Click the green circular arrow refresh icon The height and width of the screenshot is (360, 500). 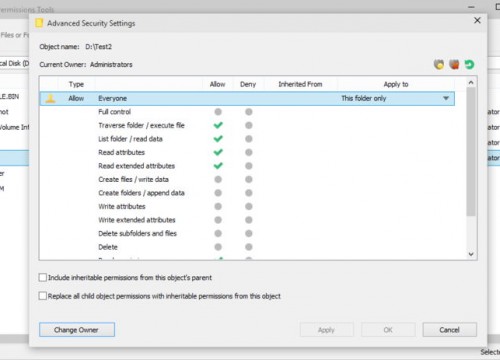click(x=469, y=64)
